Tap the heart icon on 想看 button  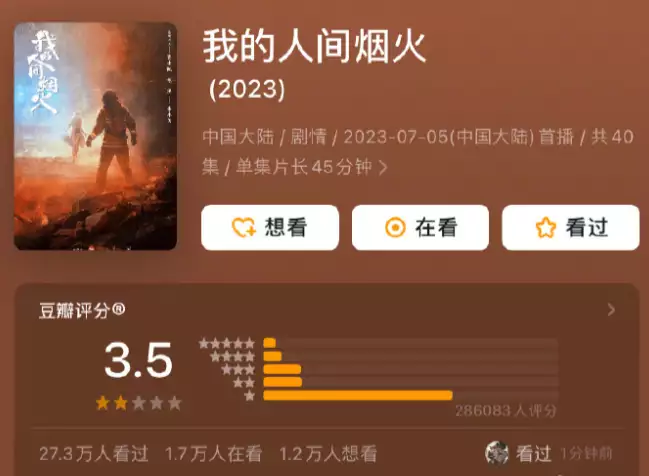click(x=243, y=228)
